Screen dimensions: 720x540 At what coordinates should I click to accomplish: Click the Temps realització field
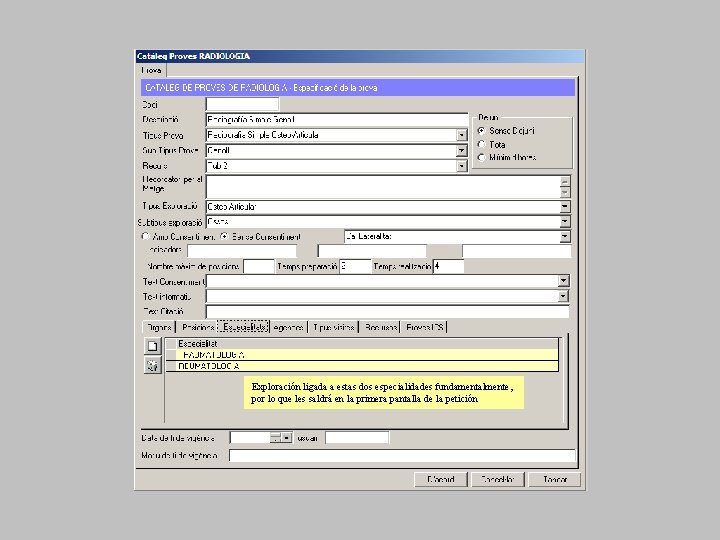pos(449,266)
